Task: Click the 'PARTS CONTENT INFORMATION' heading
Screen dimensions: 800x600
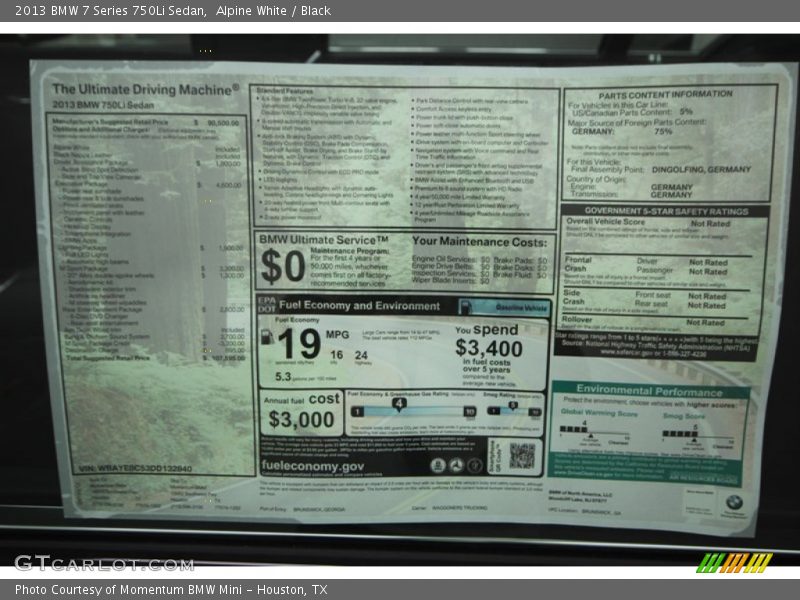Action: pyautogui.click(x=665, y=95)
